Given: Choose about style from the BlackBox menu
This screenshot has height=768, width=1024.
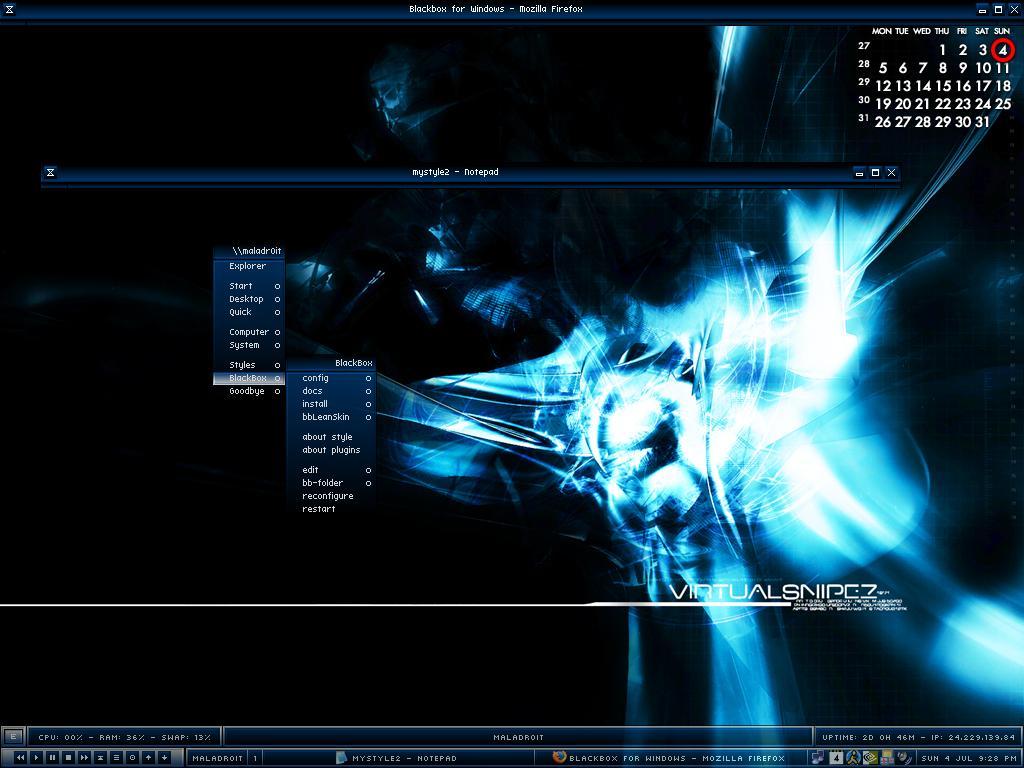Looking at the screenshot, I should (331, 437).
